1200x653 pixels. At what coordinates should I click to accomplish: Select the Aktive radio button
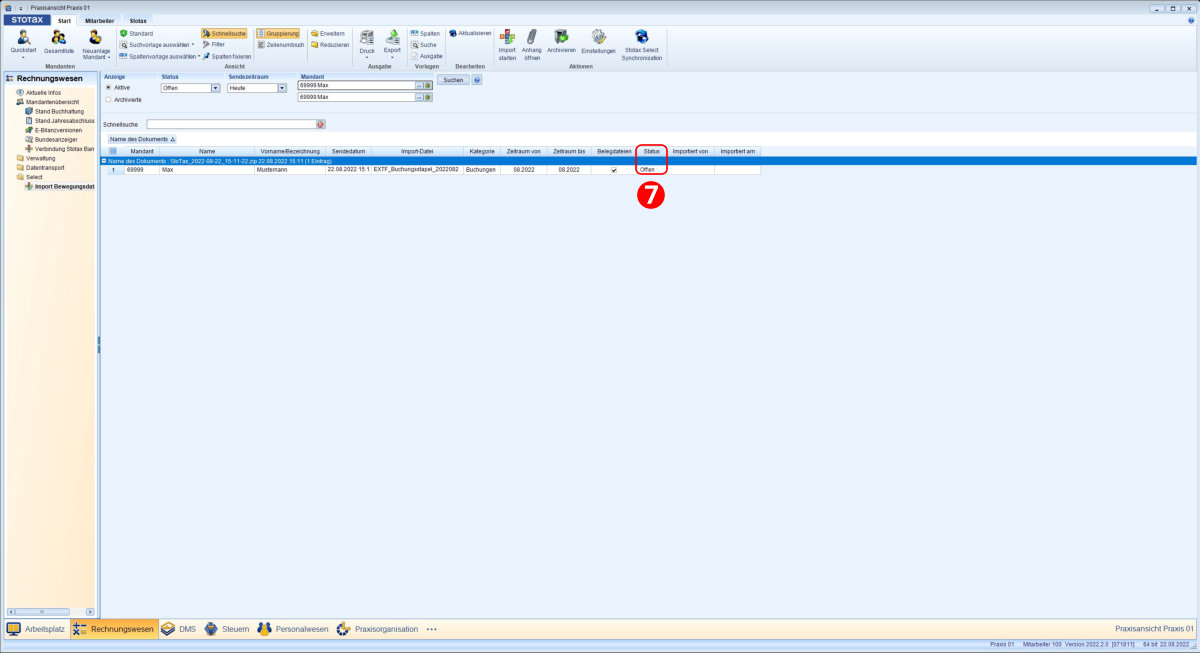click(x=108, y=88)
